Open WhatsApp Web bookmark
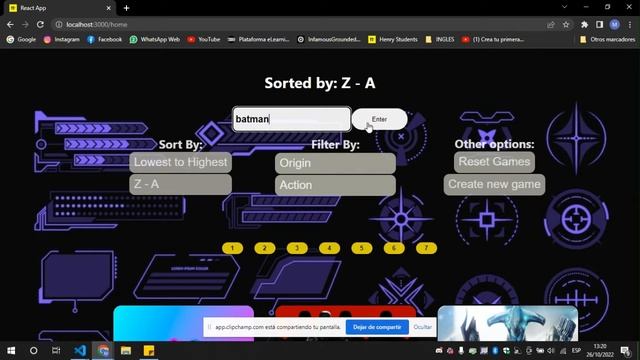 point(155,40)
